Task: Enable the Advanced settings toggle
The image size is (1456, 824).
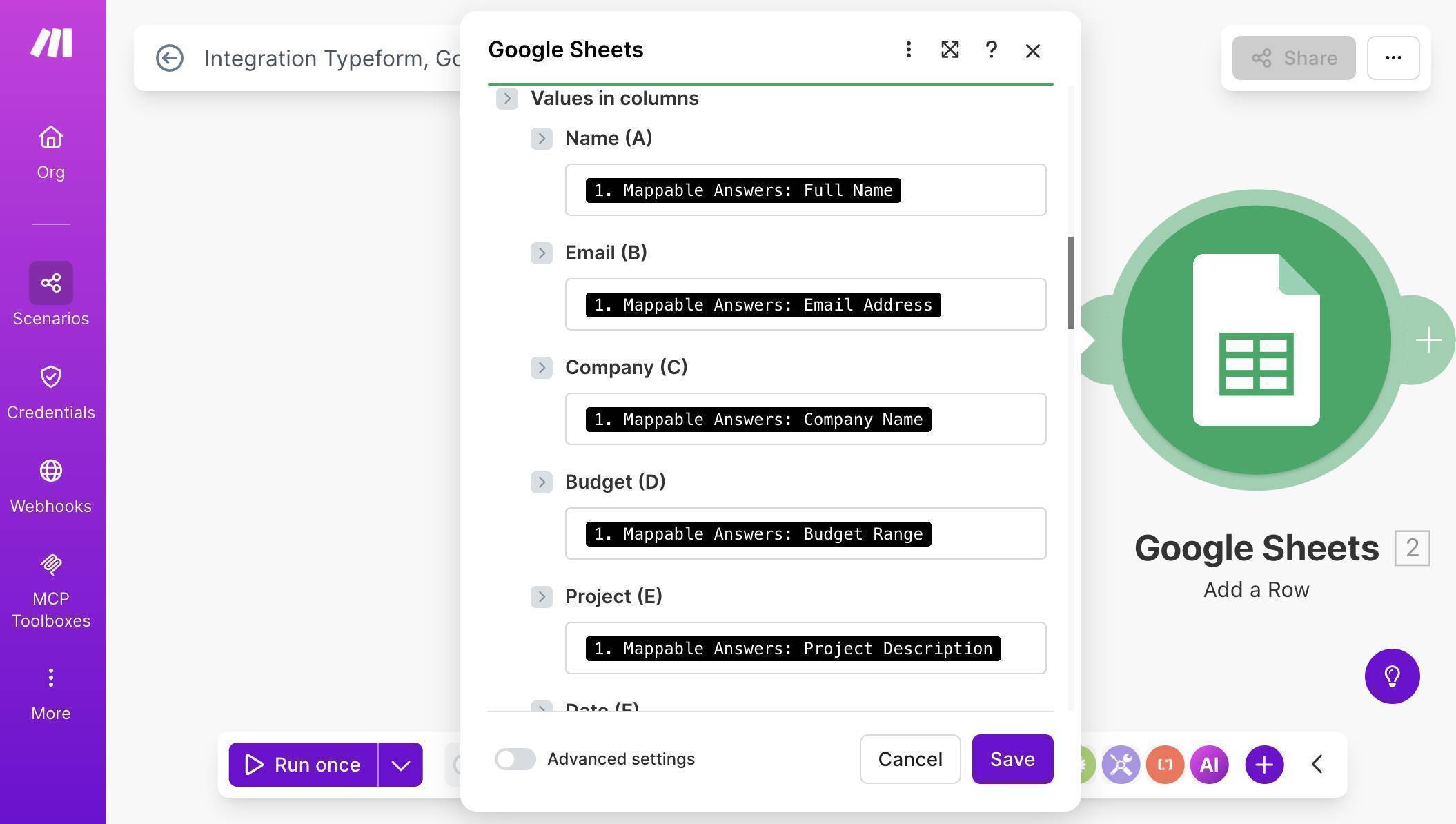Action: 515,759
